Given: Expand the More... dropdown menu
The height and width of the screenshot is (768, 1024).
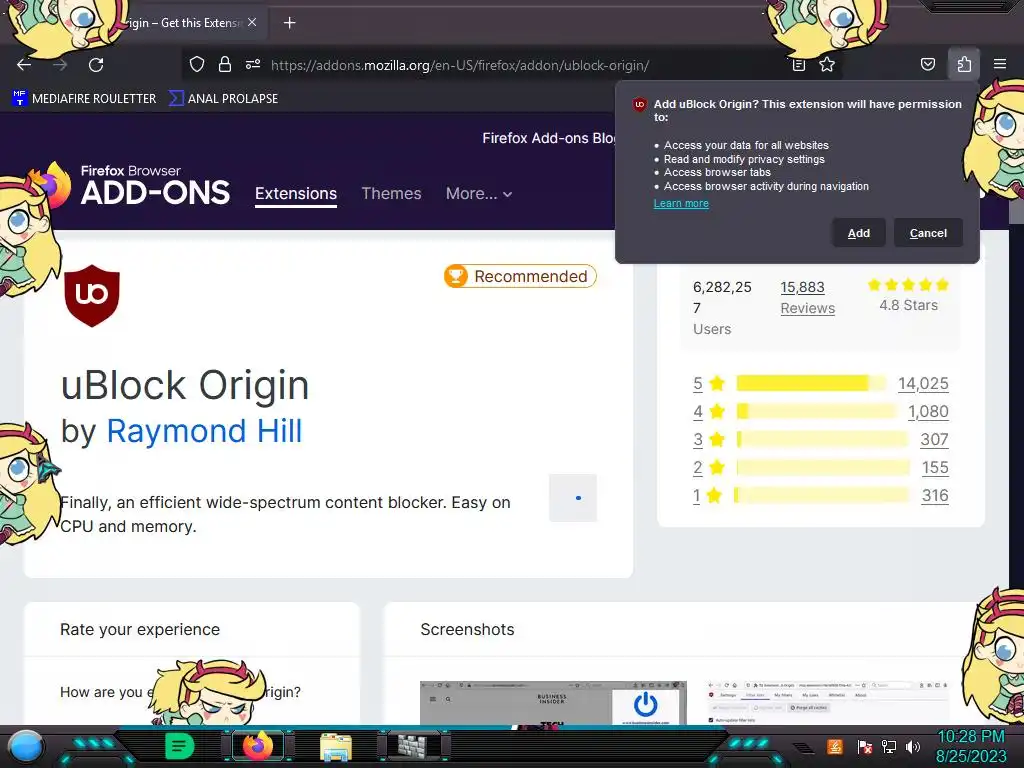Looking at the screenshot, I should [x=479, y=193].
